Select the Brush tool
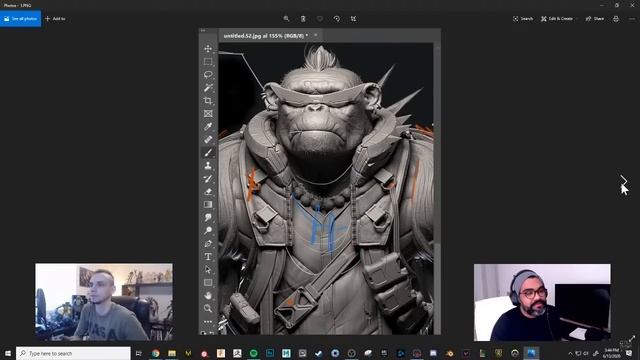 [x=208, y=153]
